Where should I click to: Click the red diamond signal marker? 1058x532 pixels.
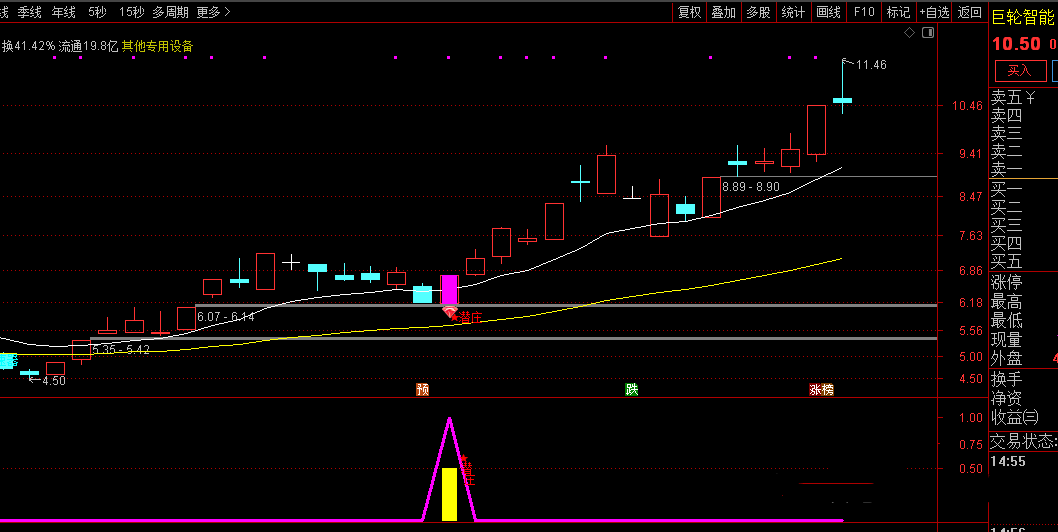click(x=450, y=313)
